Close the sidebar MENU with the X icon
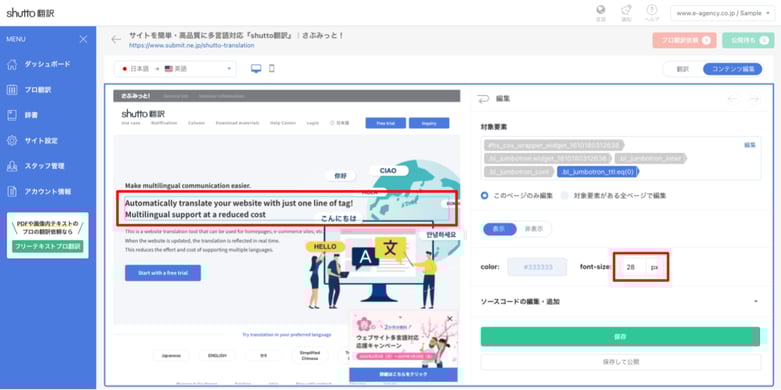 pyautogui.click(x=83, y=39)
